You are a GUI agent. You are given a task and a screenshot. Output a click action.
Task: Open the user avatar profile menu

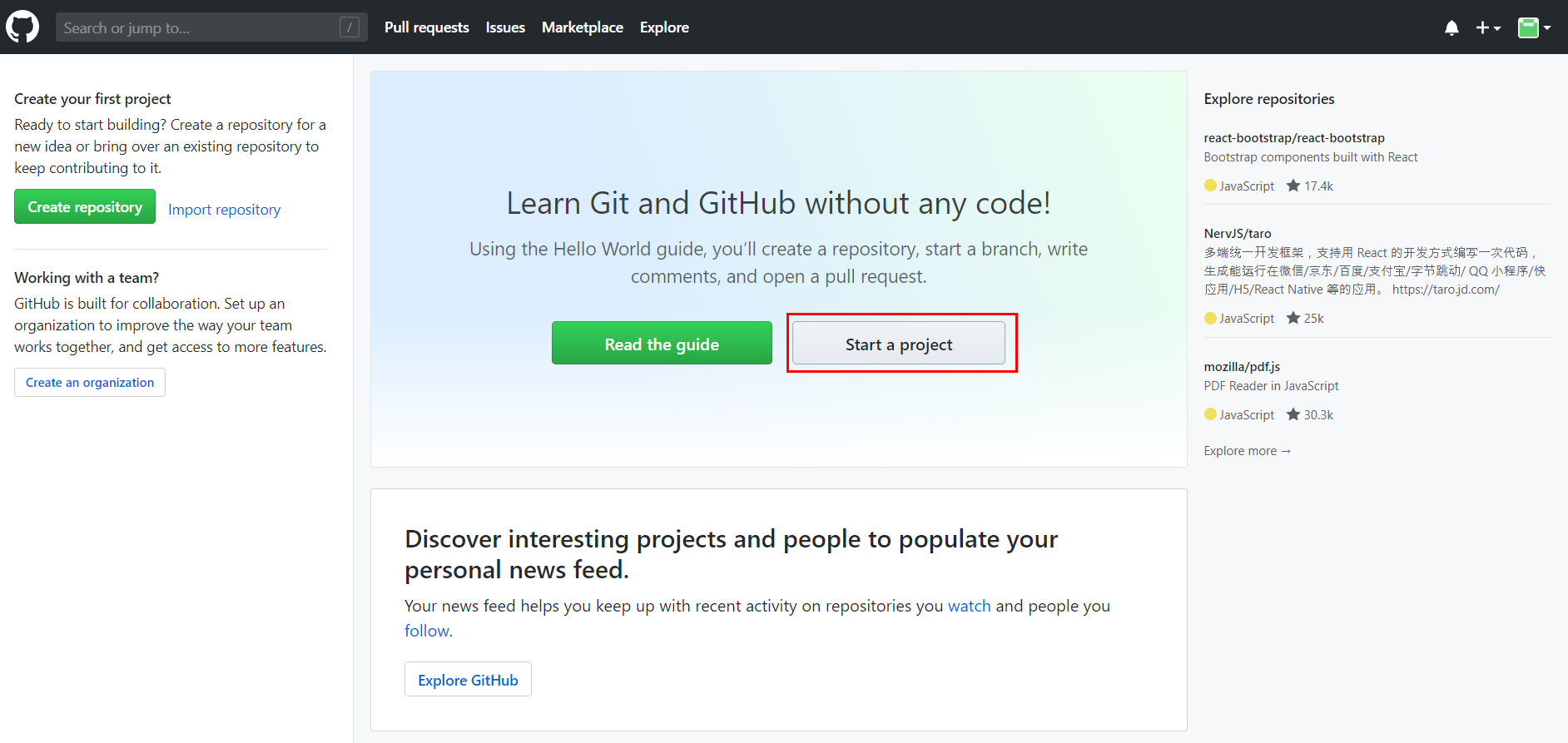tap(1534, 27)
